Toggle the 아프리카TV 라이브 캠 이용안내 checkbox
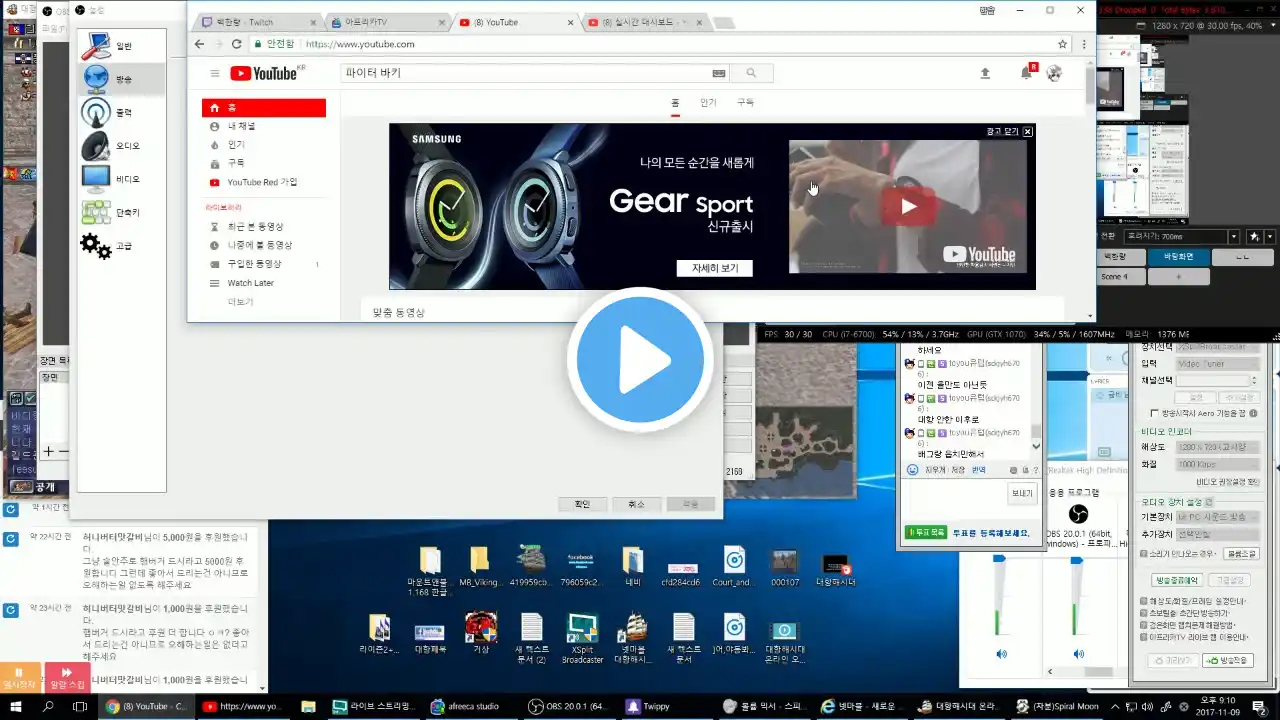Viewport: 1280px width, 720px height. point(1144,637)
